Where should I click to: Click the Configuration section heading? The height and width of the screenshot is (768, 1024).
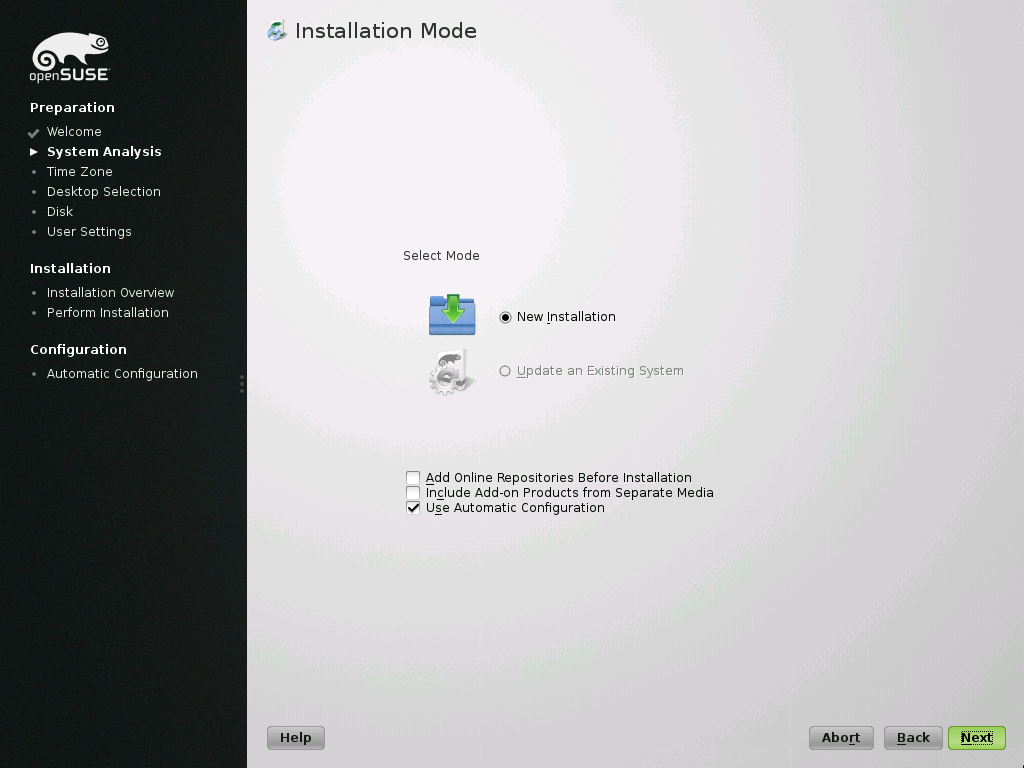click(x=78, y=350)
